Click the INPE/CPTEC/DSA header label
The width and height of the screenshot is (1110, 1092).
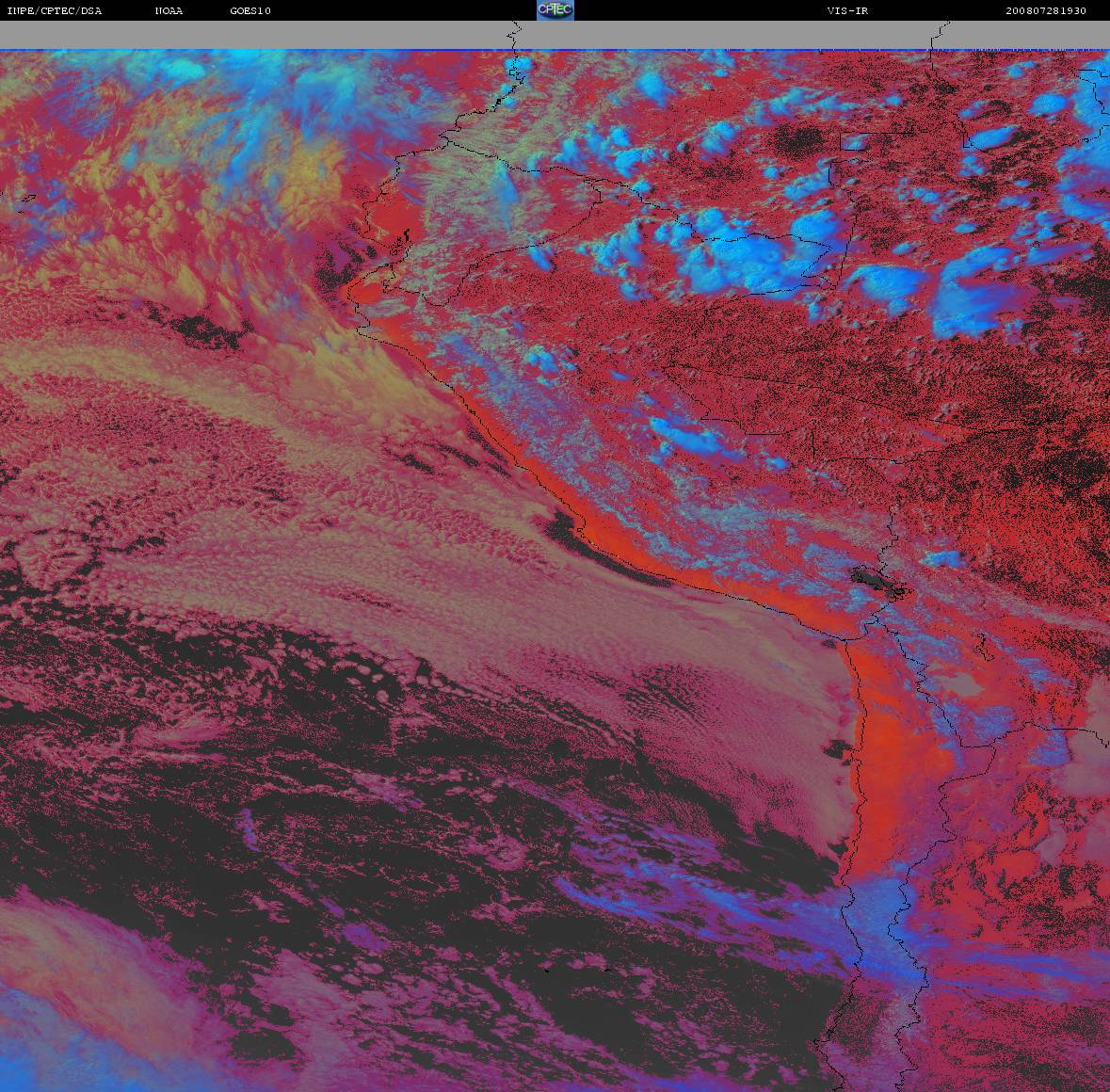55,10
